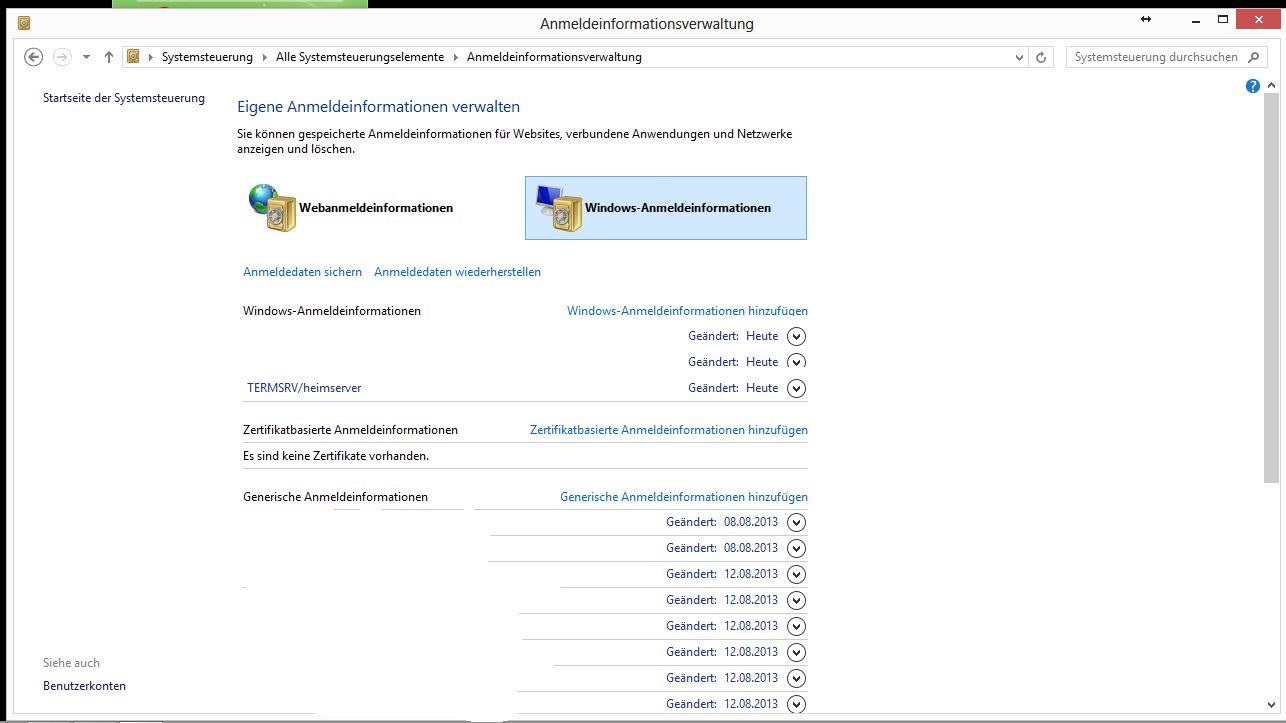Expand the last visible generic credential dated 12.08.2013
The width and height of the screenshot is (1286, 723).
(x=796, y=703)
